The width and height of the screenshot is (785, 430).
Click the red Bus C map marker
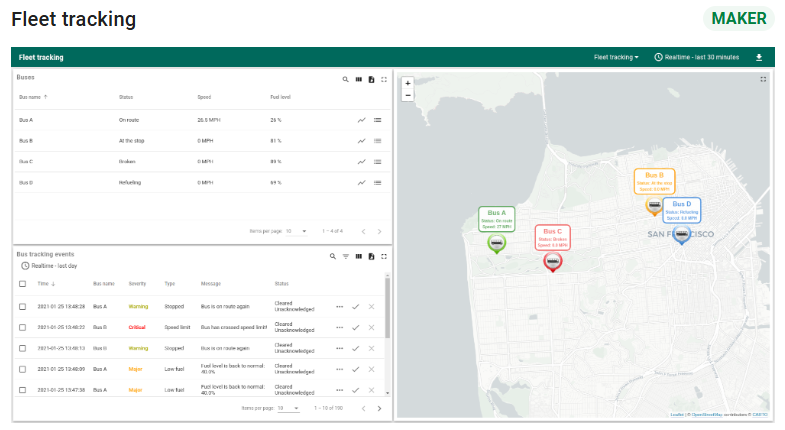(x=552, y=261)
